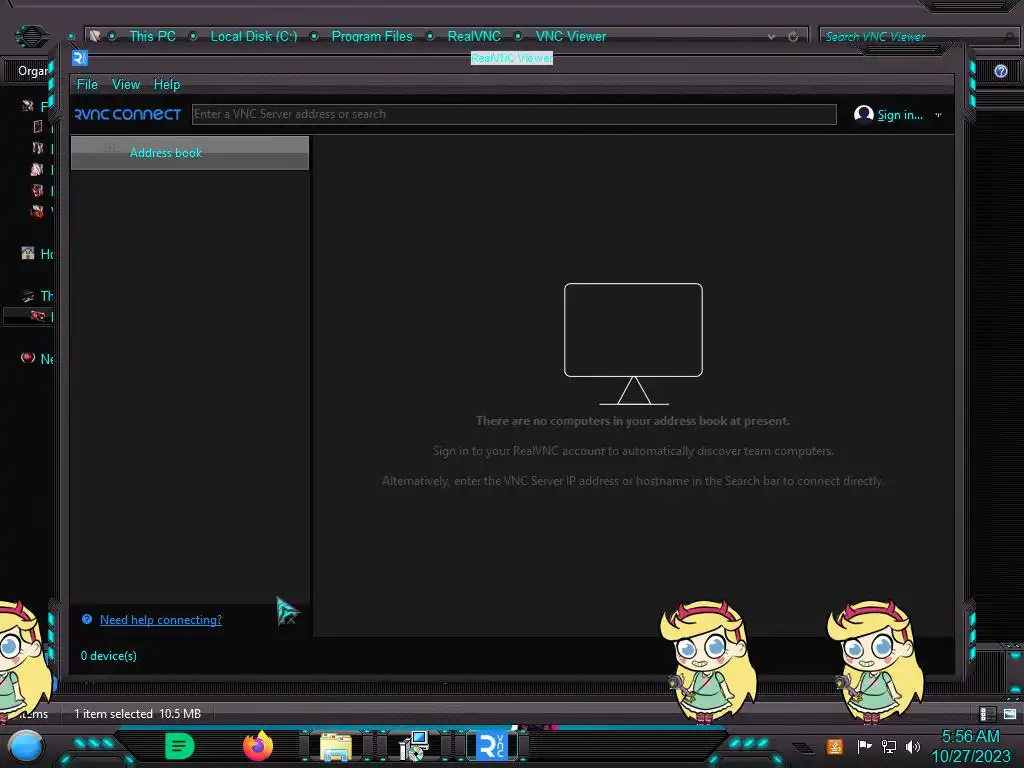Click This PC in Explorer address bar

coord(152,37)
